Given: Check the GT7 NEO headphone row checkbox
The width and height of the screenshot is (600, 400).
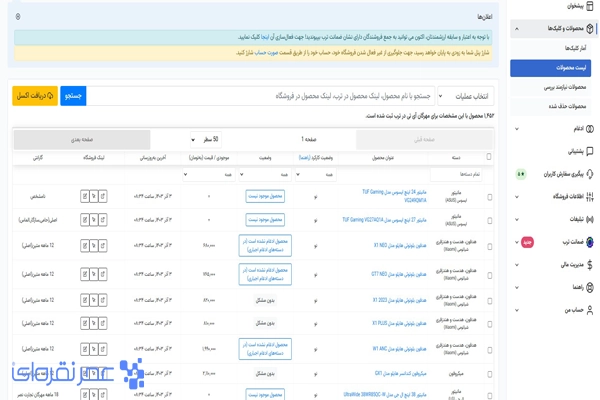Looking at the screenshot, I should coord(489,275).
